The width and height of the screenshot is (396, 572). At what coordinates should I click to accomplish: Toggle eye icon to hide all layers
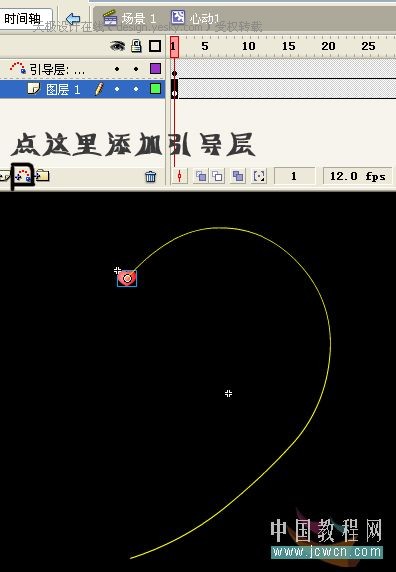(117, 46)
